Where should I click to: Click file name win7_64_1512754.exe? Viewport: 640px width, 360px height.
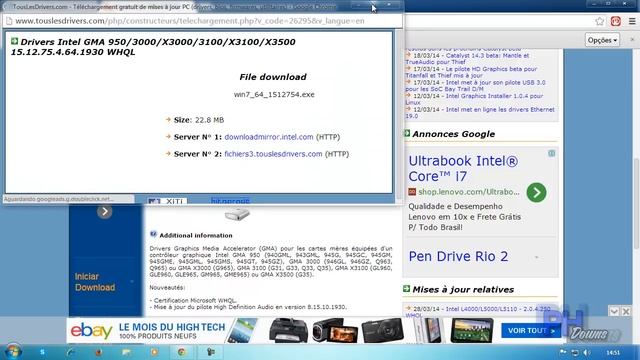point(274,95)
